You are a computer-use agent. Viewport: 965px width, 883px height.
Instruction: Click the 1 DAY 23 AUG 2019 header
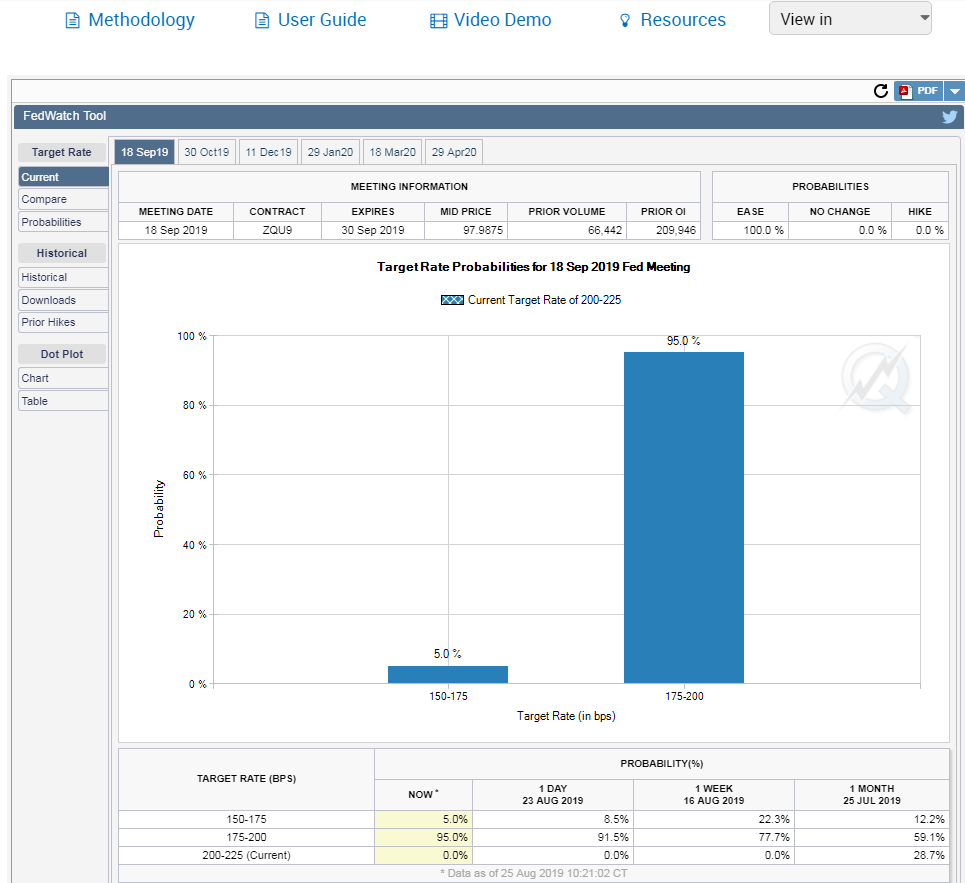coord(553,794)
